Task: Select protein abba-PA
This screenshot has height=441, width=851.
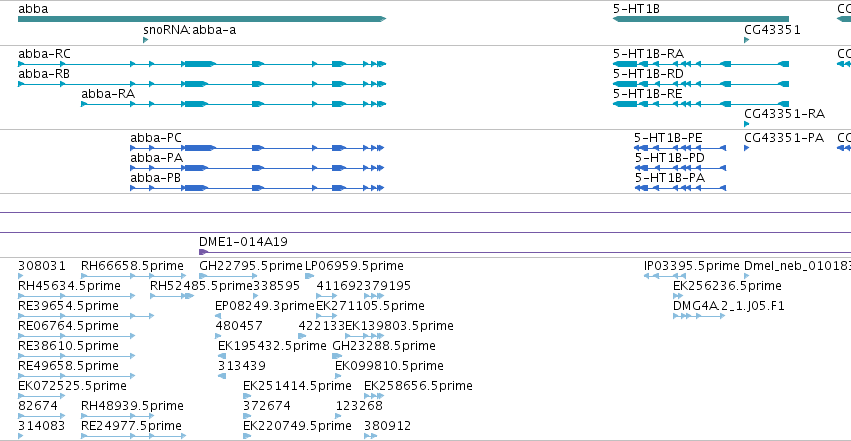Action: [156, 158]
